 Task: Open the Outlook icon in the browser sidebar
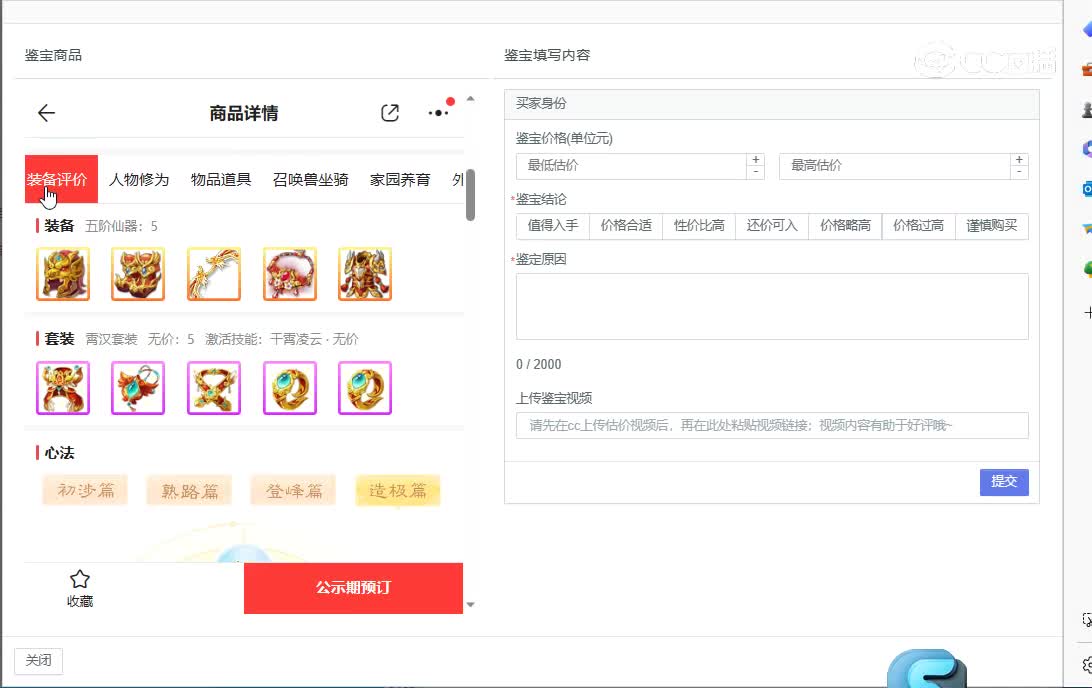1086,189
